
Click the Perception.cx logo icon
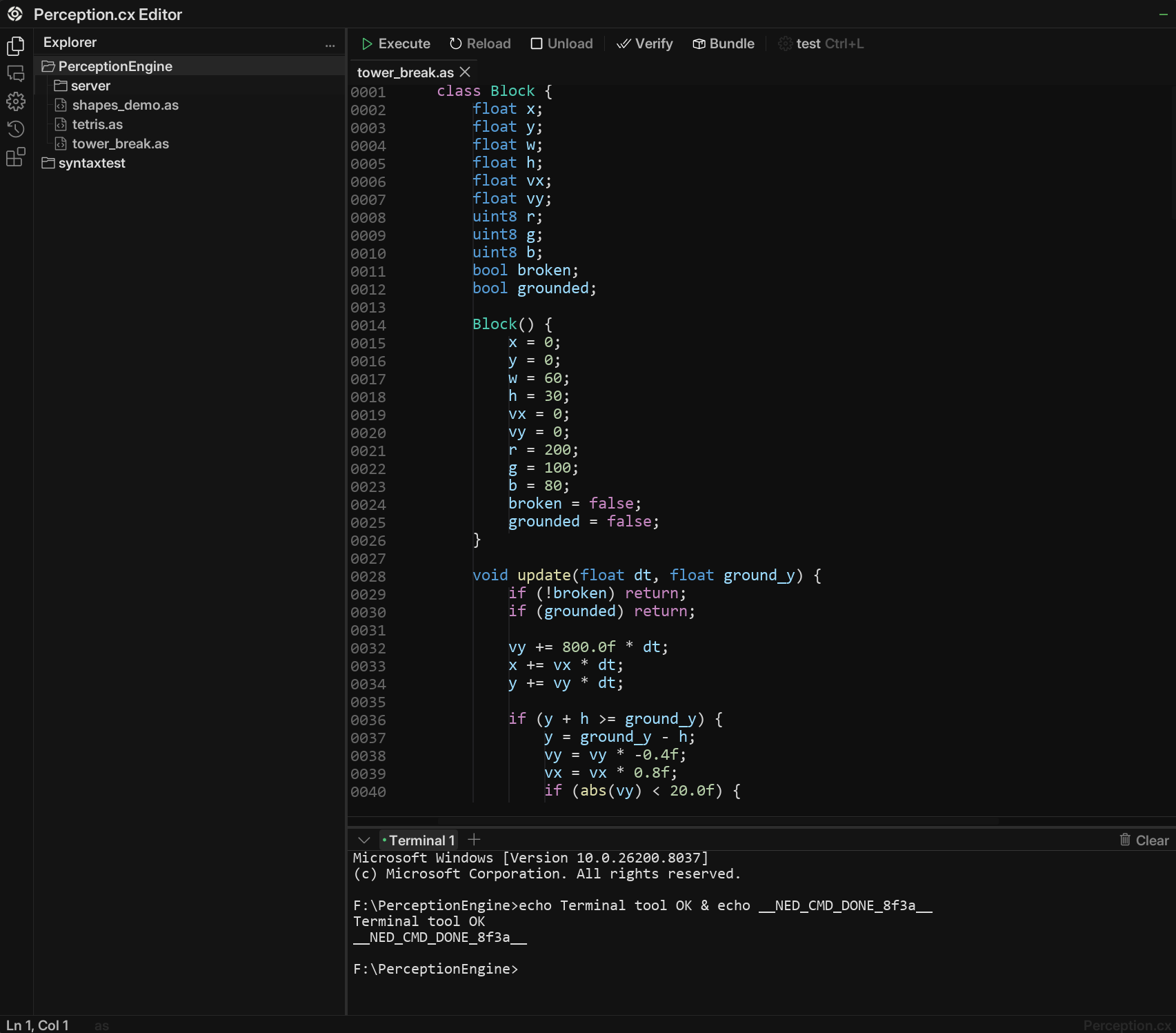[x=15, y=14]
